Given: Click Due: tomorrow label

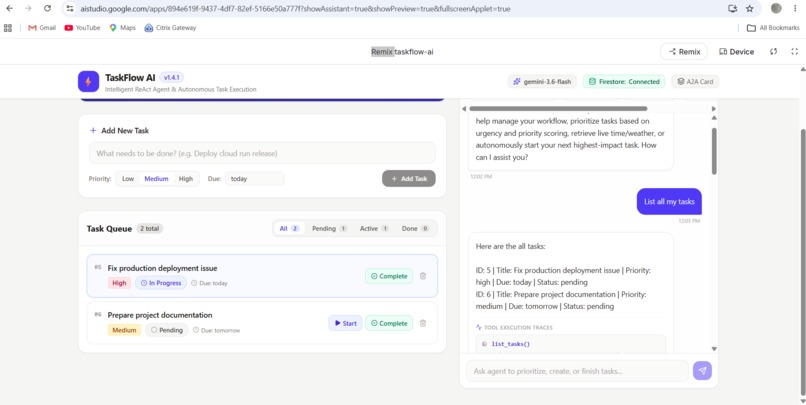Looking at the screenshot, I should [216, 330].
